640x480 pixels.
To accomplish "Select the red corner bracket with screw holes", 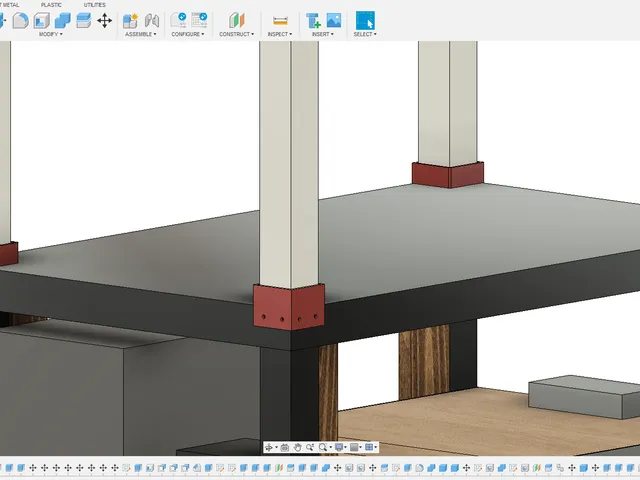I will click(289, 307).
